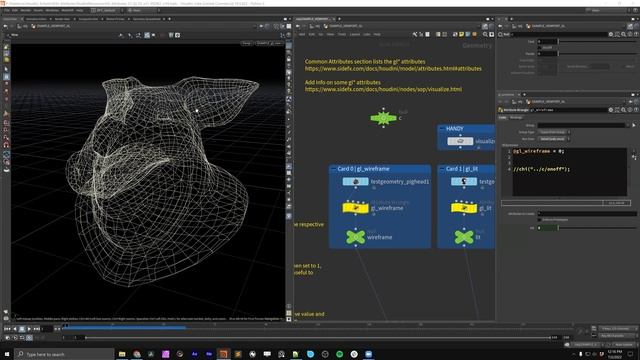Open After Effects from the taskbar
This screenshot has height=360, width=640.
click(194, 354)
